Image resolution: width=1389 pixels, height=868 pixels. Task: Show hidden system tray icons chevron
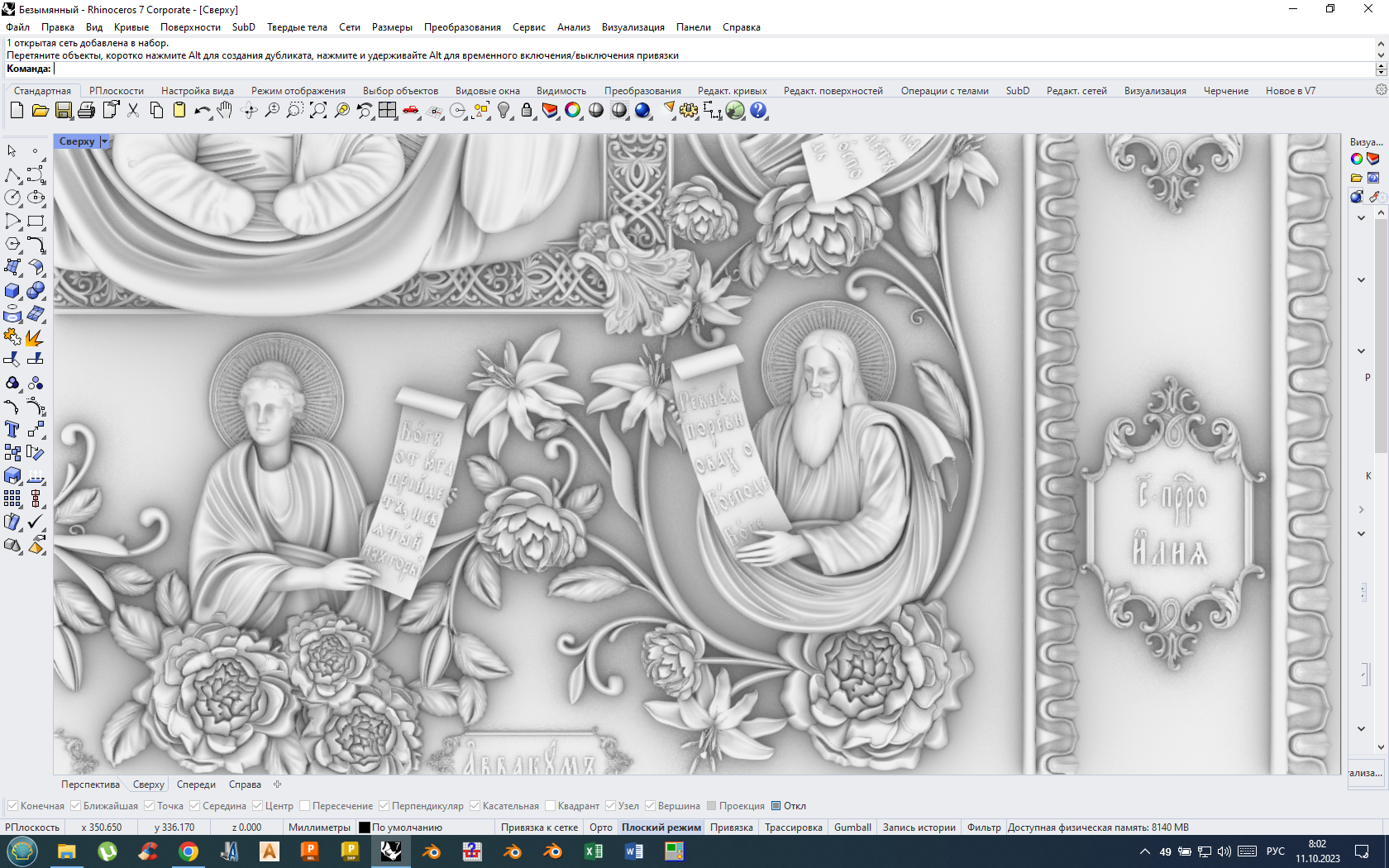click(1145, 851)
